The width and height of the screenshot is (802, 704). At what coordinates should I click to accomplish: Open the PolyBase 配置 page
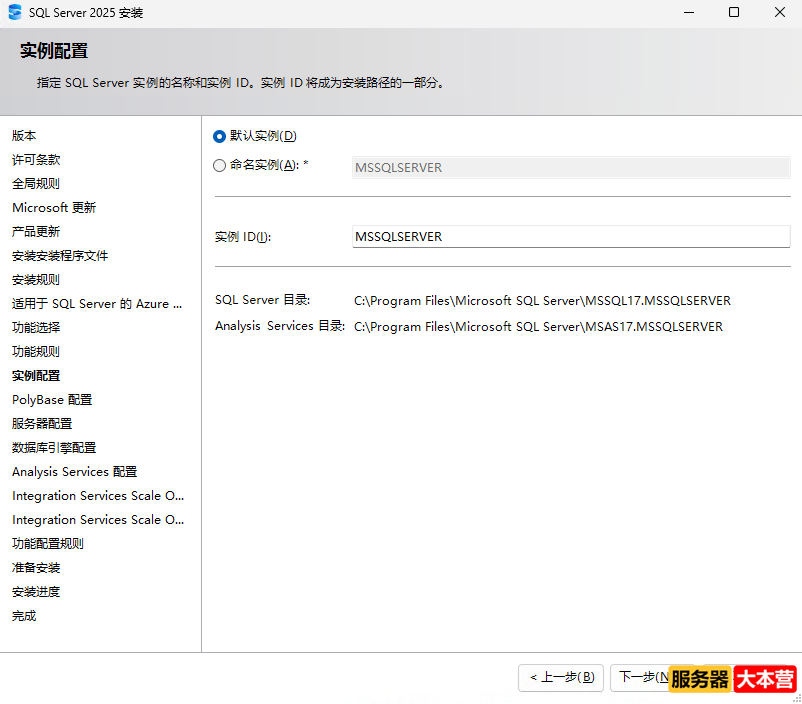click(x=51, y=399)
